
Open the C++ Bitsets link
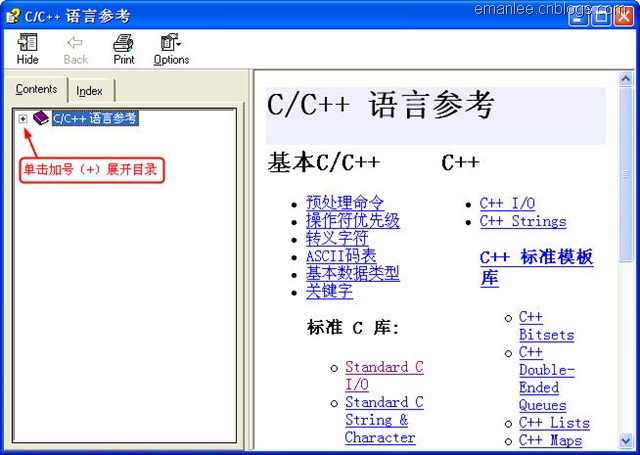(x=547, y=326)
